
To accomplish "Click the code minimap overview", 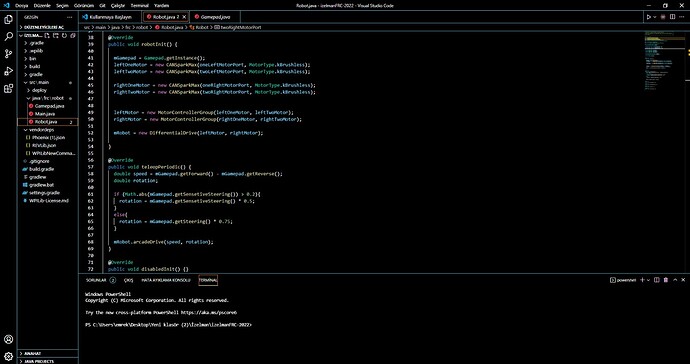I will [x=664, y=62].
